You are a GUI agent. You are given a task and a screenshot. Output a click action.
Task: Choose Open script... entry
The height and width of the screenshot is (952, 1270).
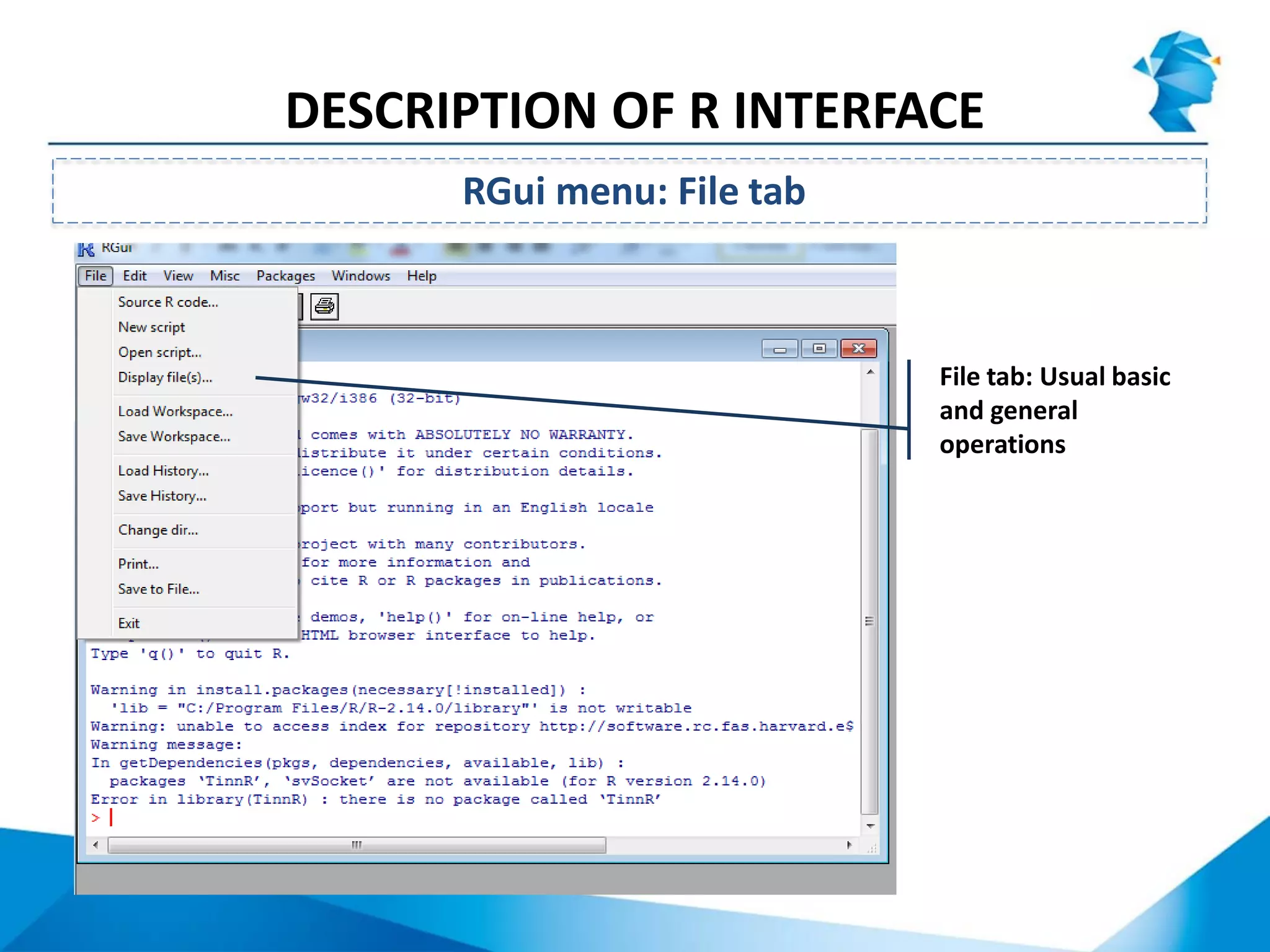[188, 352]
